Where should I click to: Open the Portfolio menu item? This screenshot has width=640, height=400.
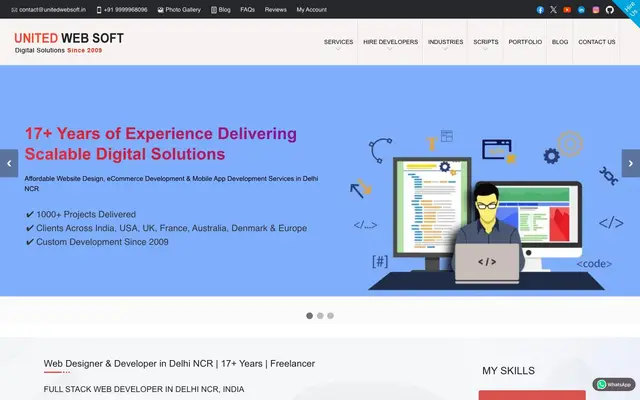pos(525,42)
